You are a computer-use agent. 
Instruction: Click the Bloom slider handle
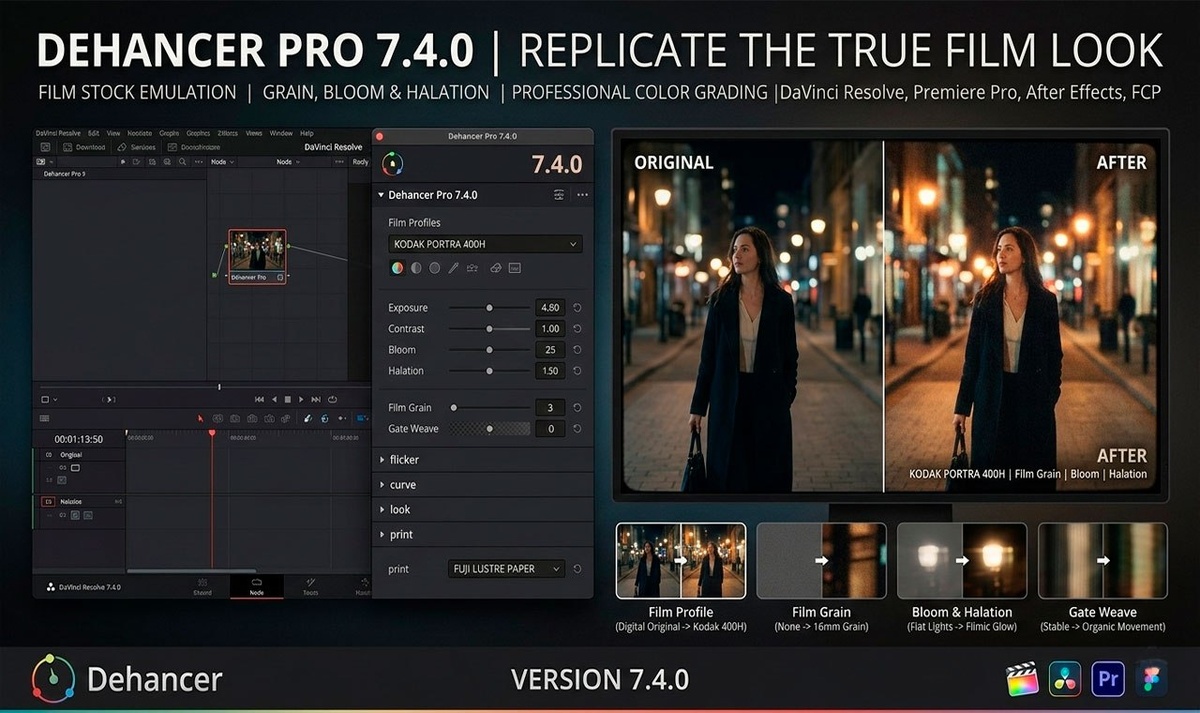pyautogui.click(x=489, y=350)
